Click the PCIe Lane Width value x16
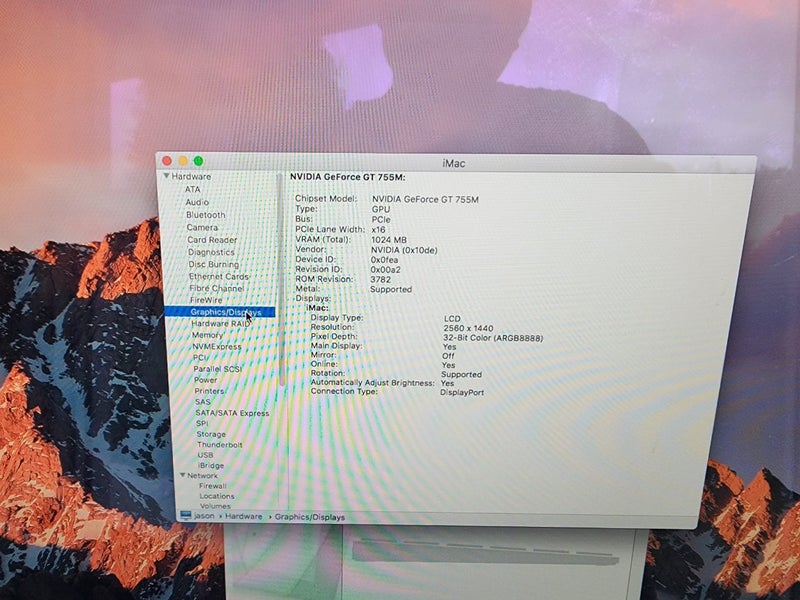 (379, 230)
